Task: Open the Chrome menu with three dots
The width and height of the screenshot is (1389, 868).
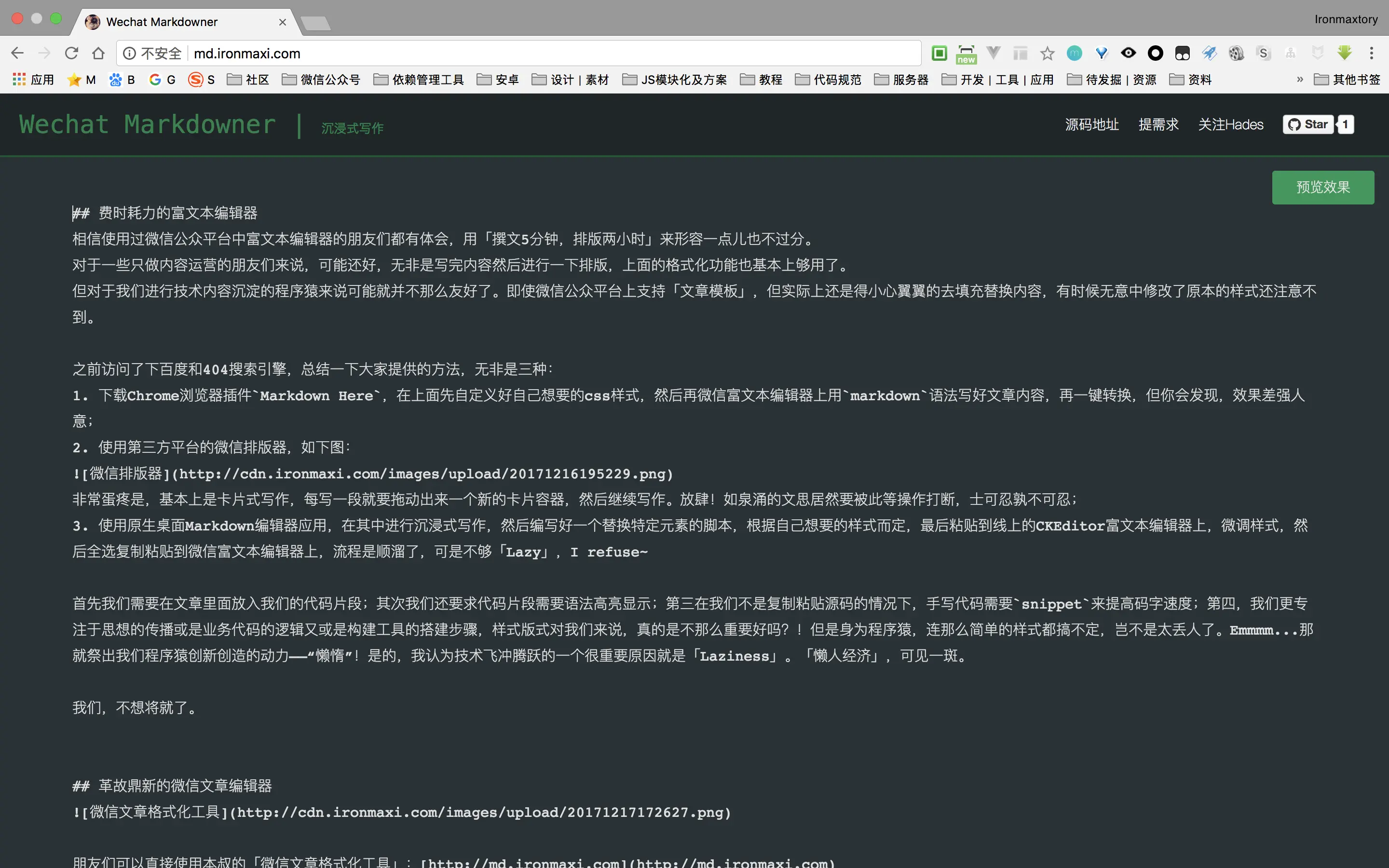Action: point(1372,53)
